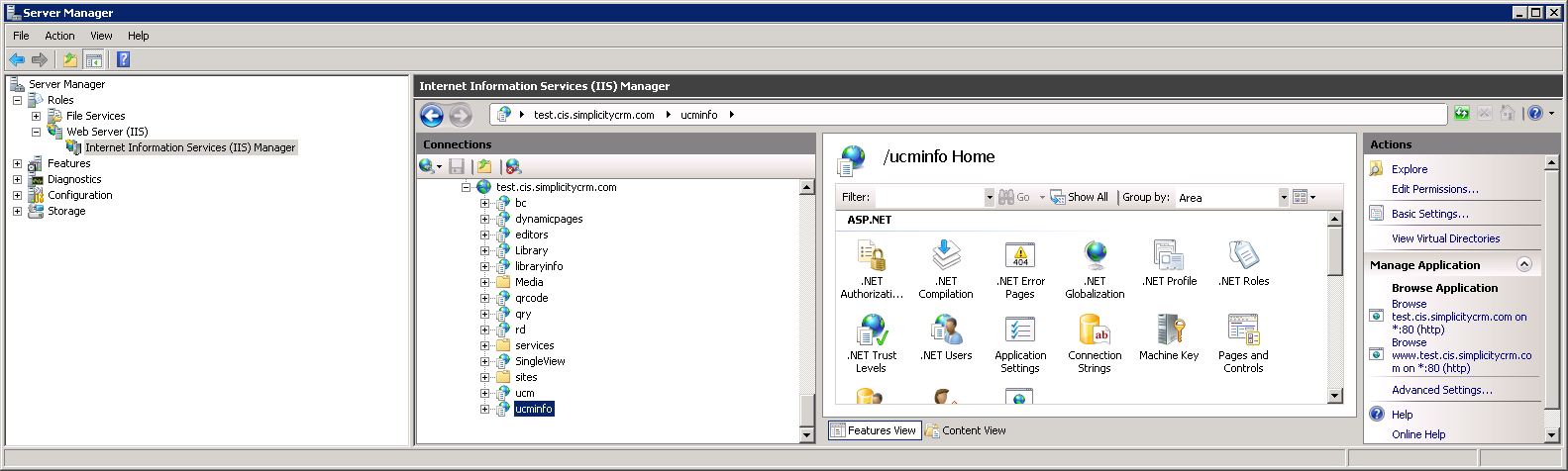Open the .NET Globalization globe icon
The image size is (1568, 471).
point(1096,255)
